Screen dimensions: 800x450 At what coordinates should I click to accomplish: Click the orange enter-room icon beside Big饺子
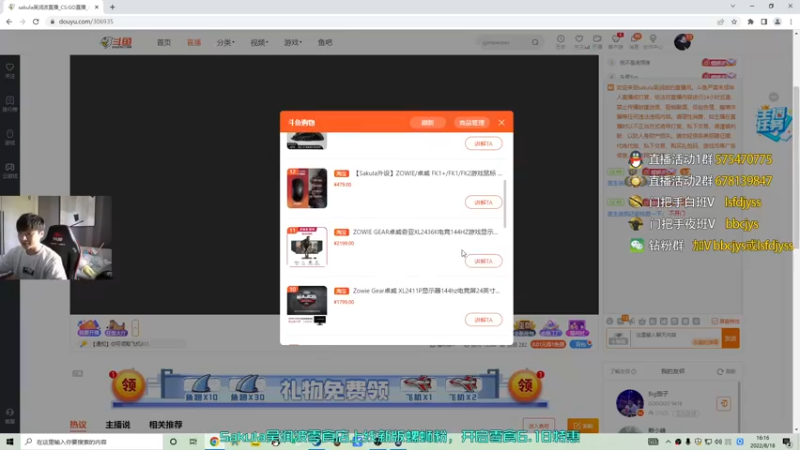tap(723, 404)
